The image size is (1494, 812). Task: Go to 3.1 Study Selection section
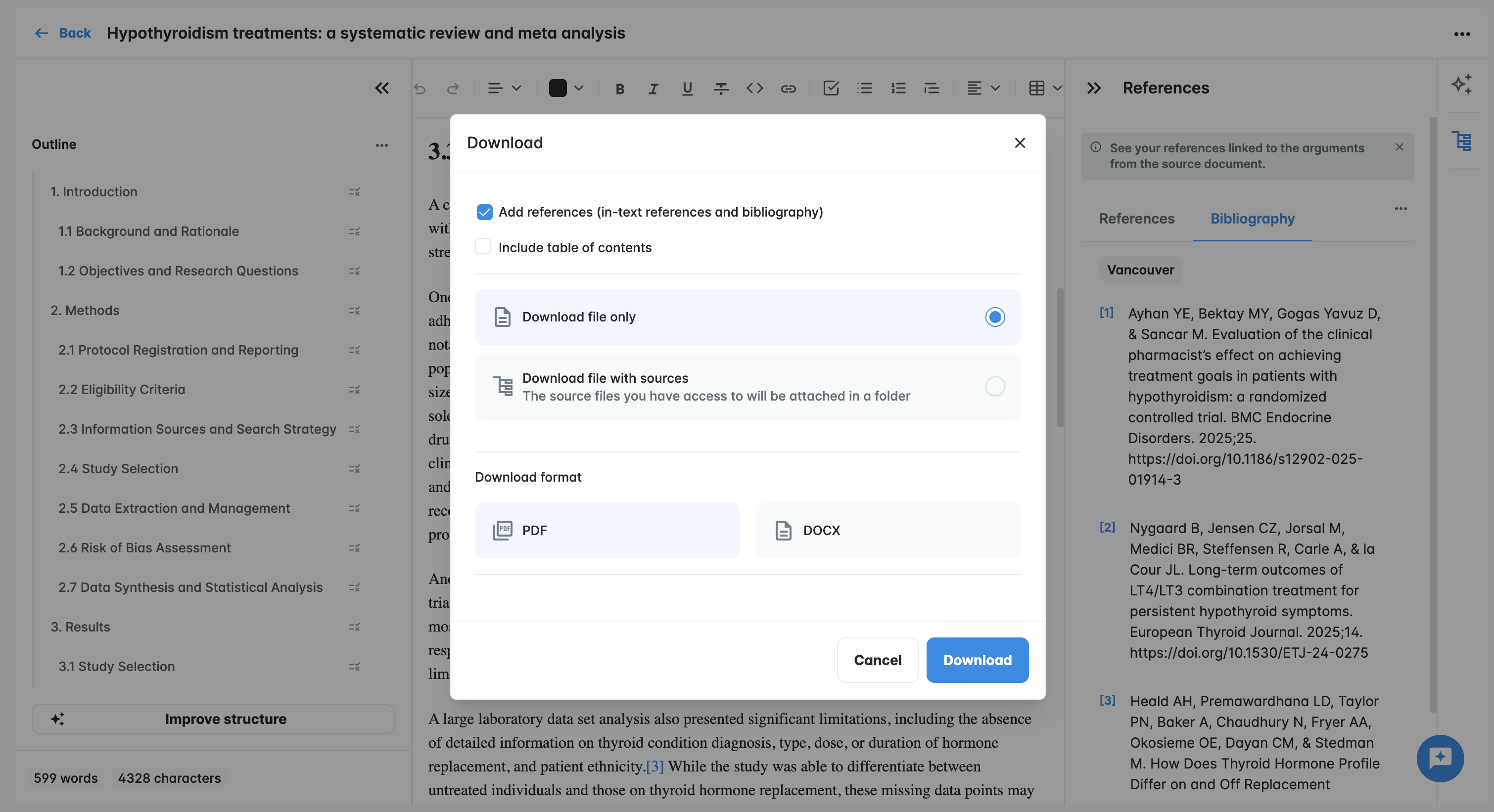(117, 667)
